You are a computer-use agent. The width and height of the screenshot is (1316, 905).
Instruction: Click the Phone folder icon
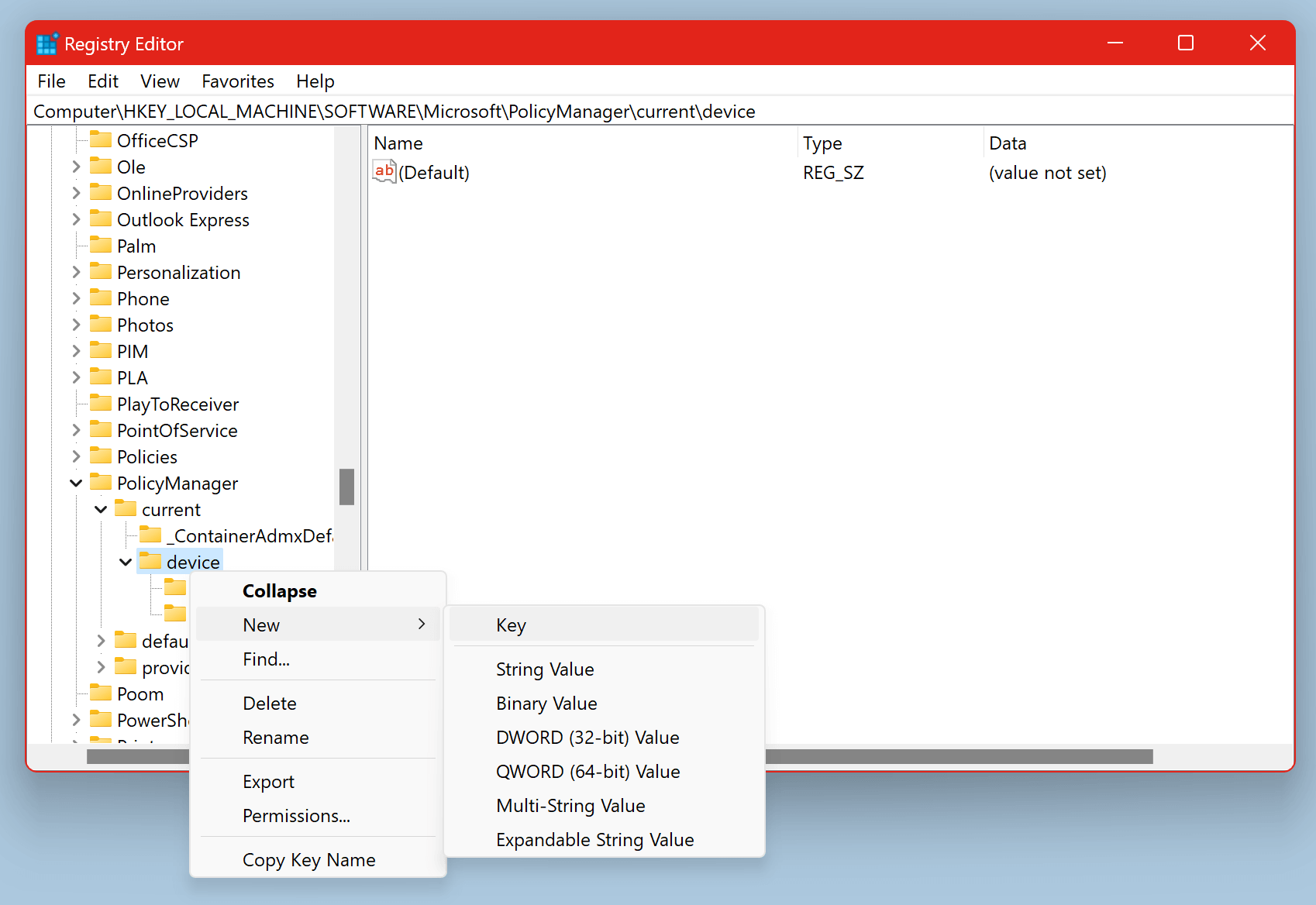101,298
